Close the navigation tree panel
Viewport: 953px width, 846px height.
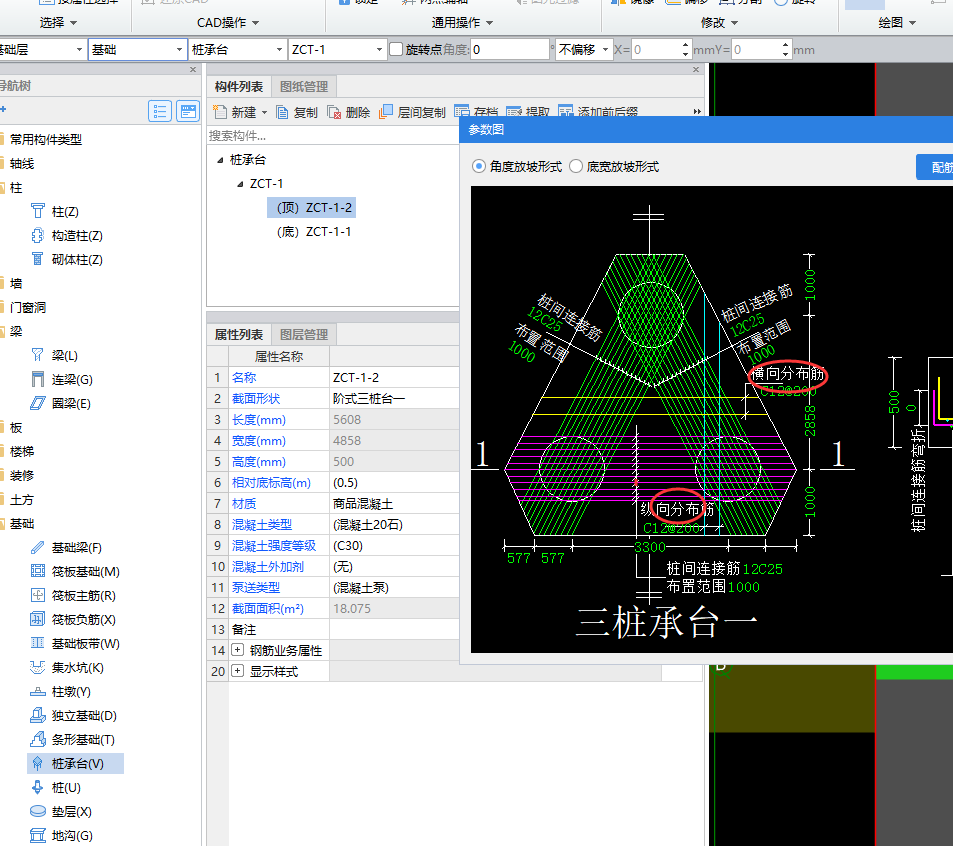click(x=193, y=70)
